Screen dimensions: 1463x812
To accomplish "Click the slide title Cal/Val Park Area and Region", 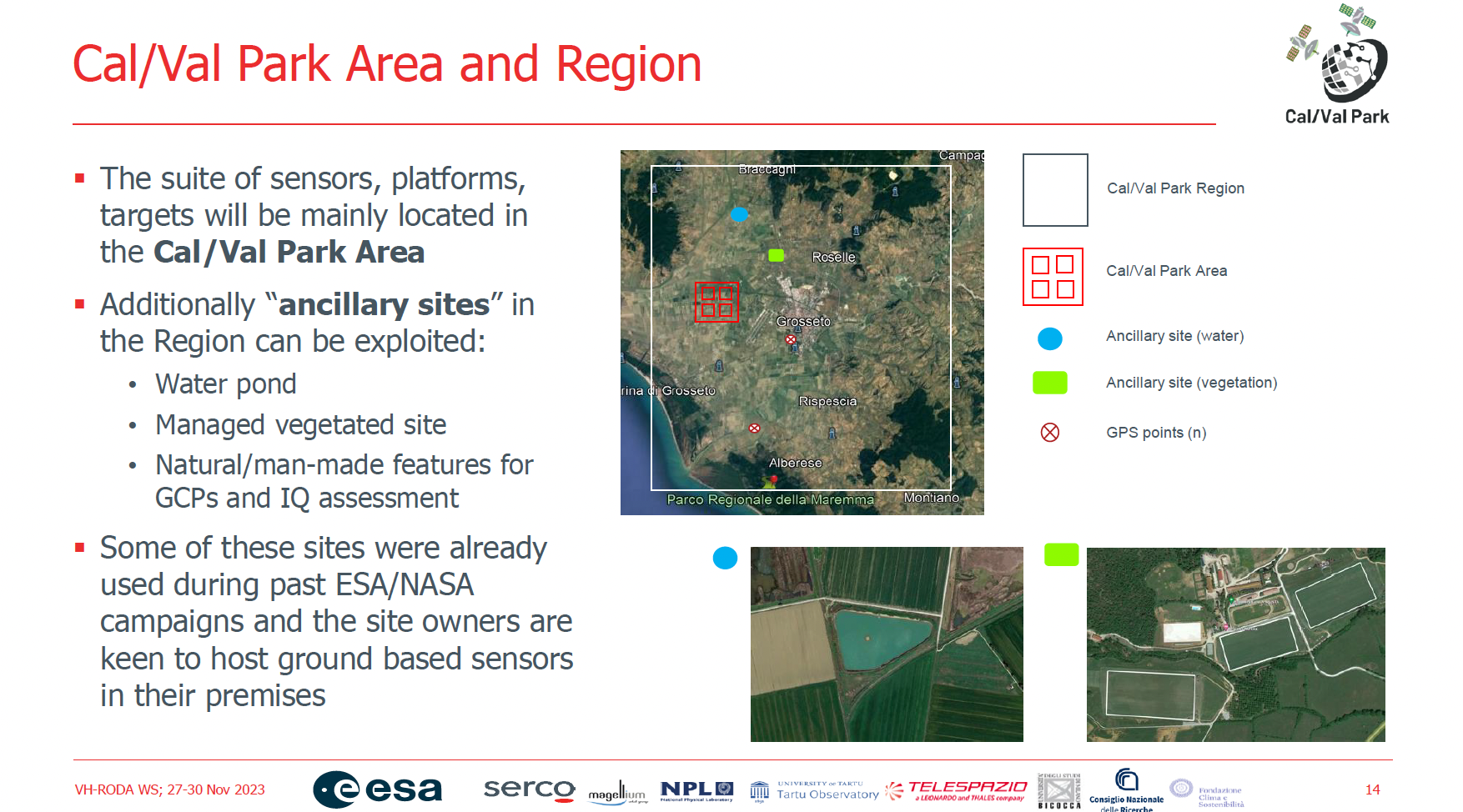I will click(387, 64).
